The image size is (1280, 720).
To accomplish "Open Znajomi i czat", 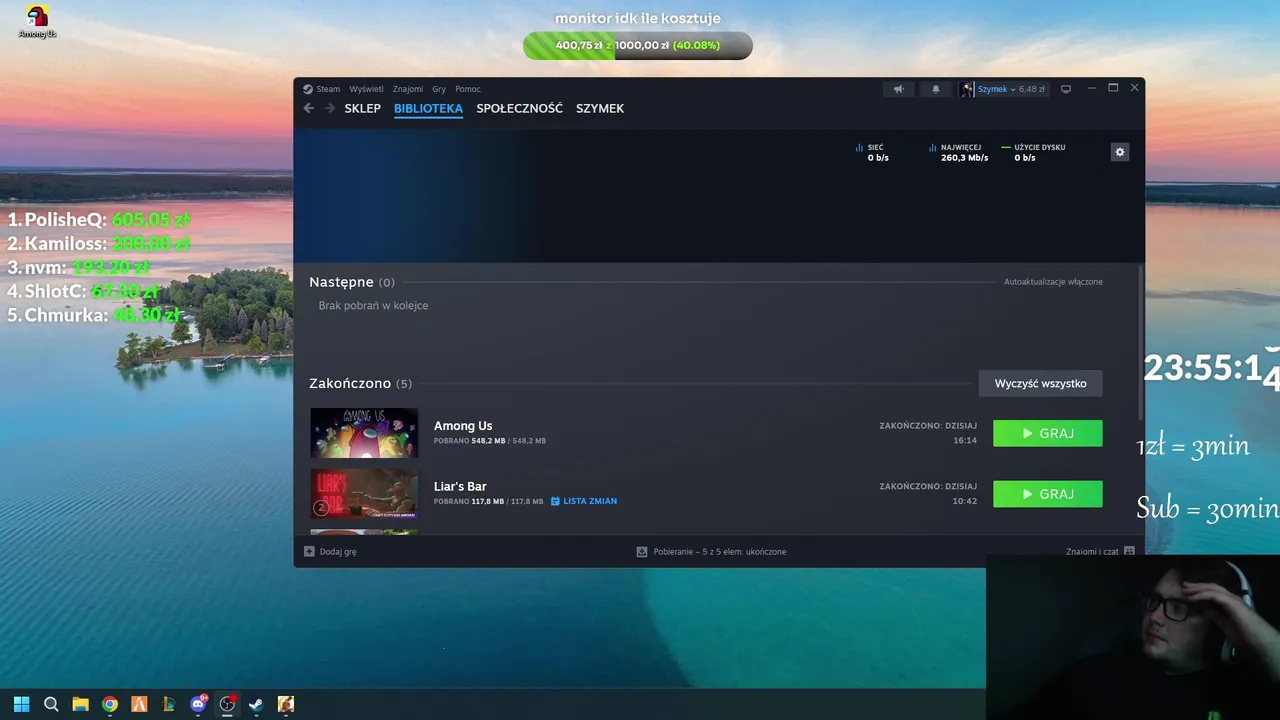I will tap(1092, 551).
